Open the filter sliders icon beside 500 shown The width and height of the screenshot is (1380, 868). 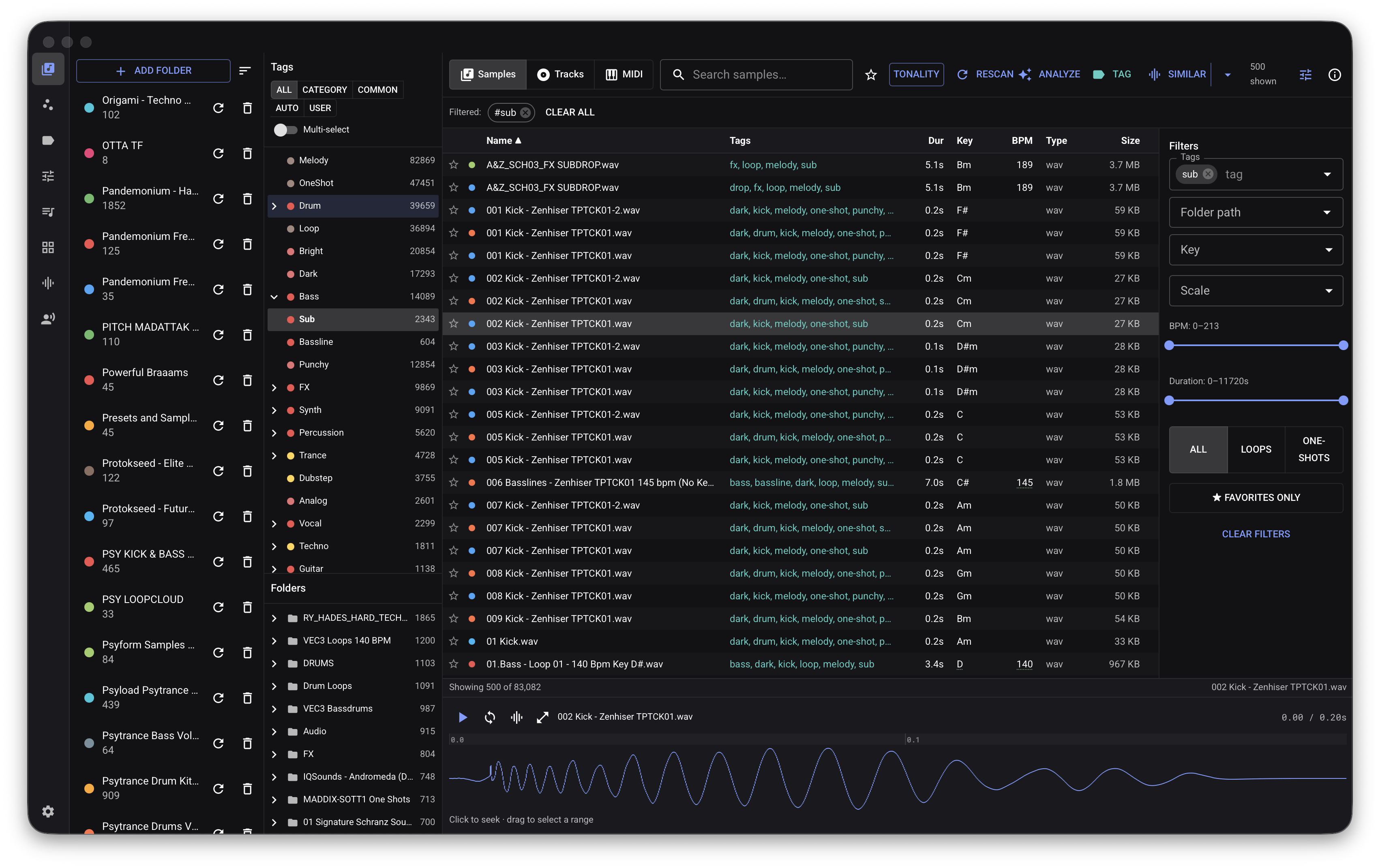[x=1305, y=75]
